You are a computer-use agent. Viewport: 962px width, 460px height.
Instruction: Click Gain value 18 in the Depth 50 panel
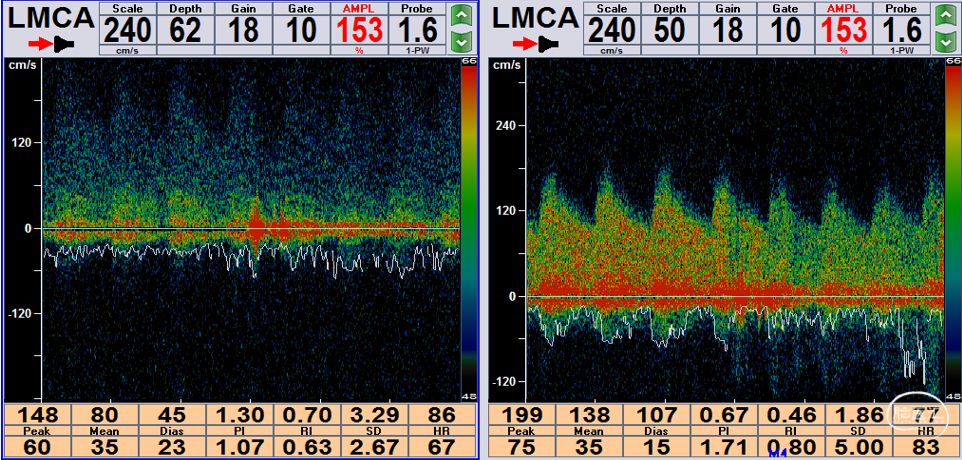coord(728,30)
